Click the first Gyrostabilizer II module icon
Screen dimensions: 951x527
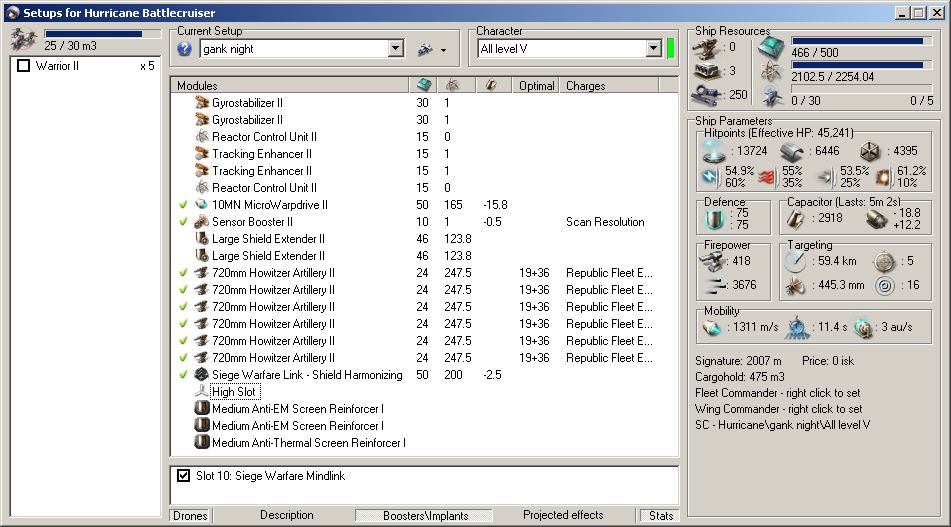(201, 102)
